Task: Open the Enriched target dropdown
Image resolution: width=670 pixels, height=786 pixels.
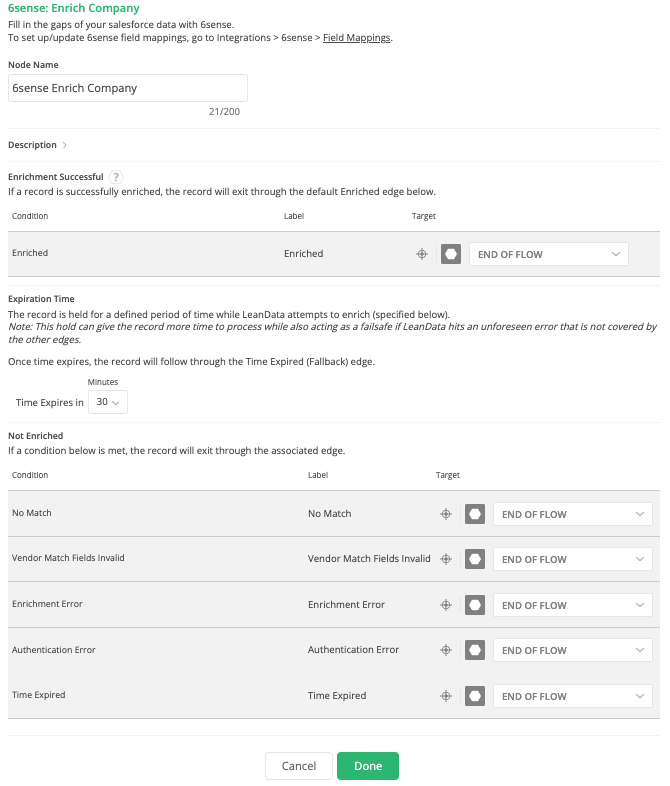Action: click(x=549, y=254)
